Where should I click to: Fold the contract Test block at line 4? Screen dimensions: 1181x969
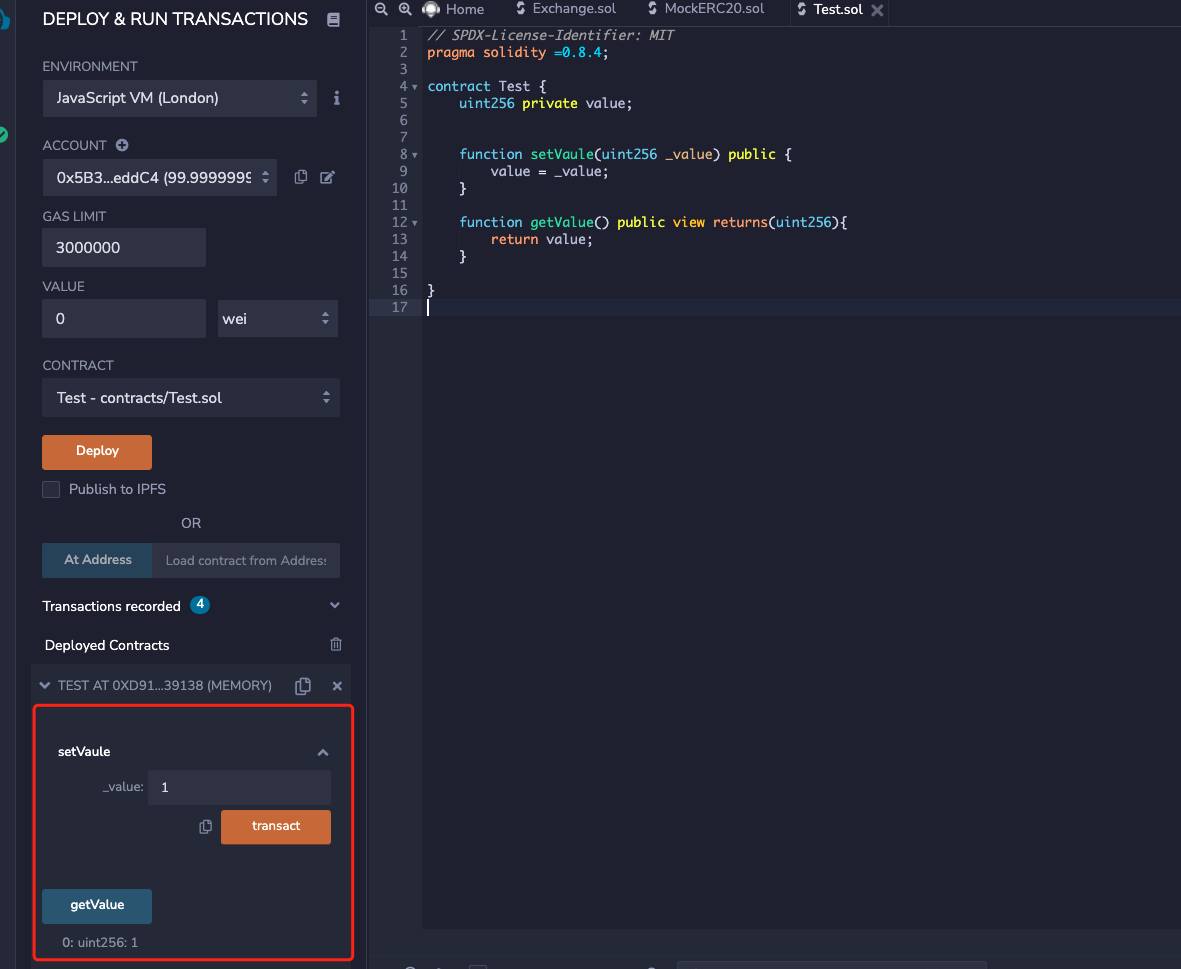414,87
